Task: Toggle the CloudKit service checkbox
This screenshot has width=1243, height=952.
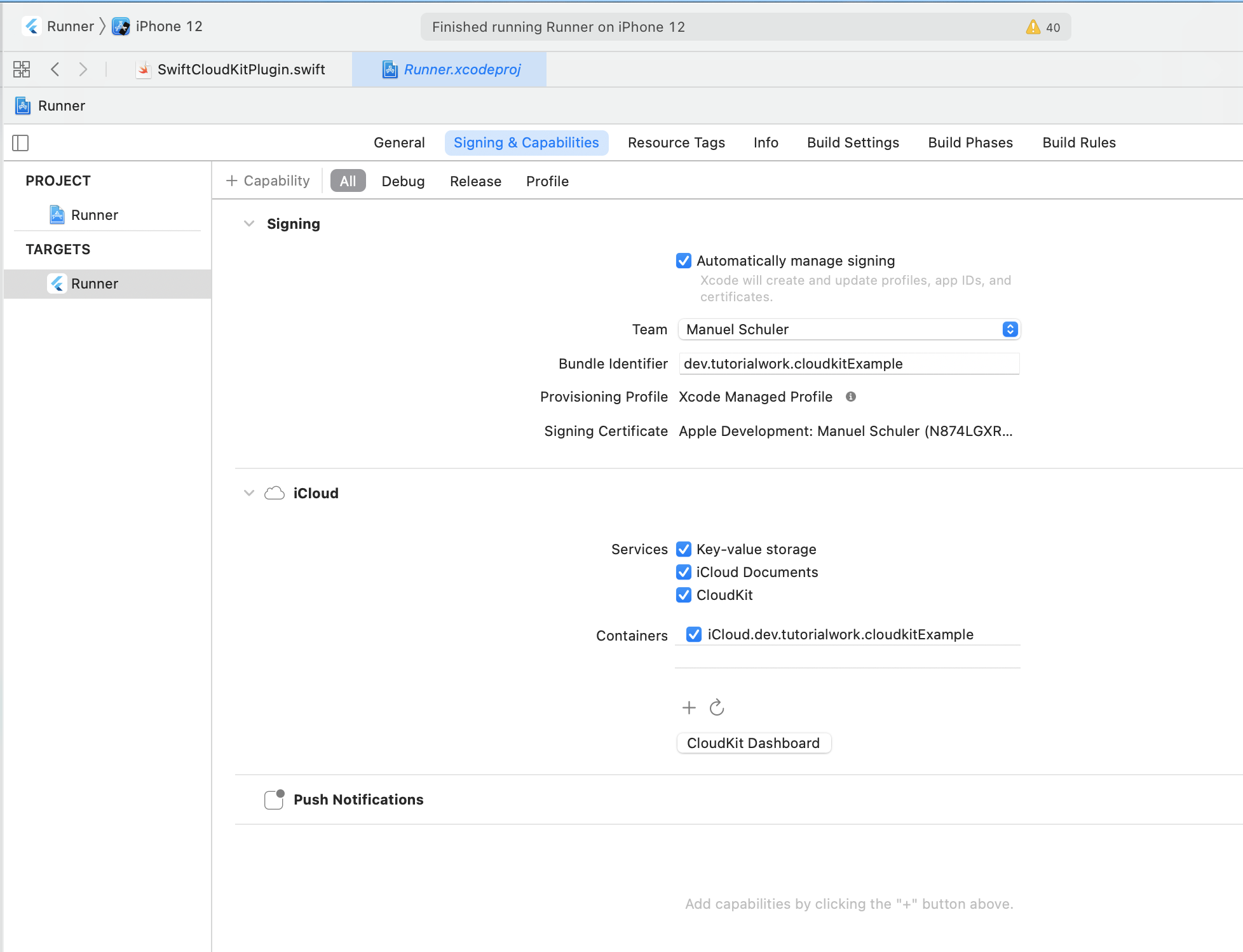Action: [684, 595]
